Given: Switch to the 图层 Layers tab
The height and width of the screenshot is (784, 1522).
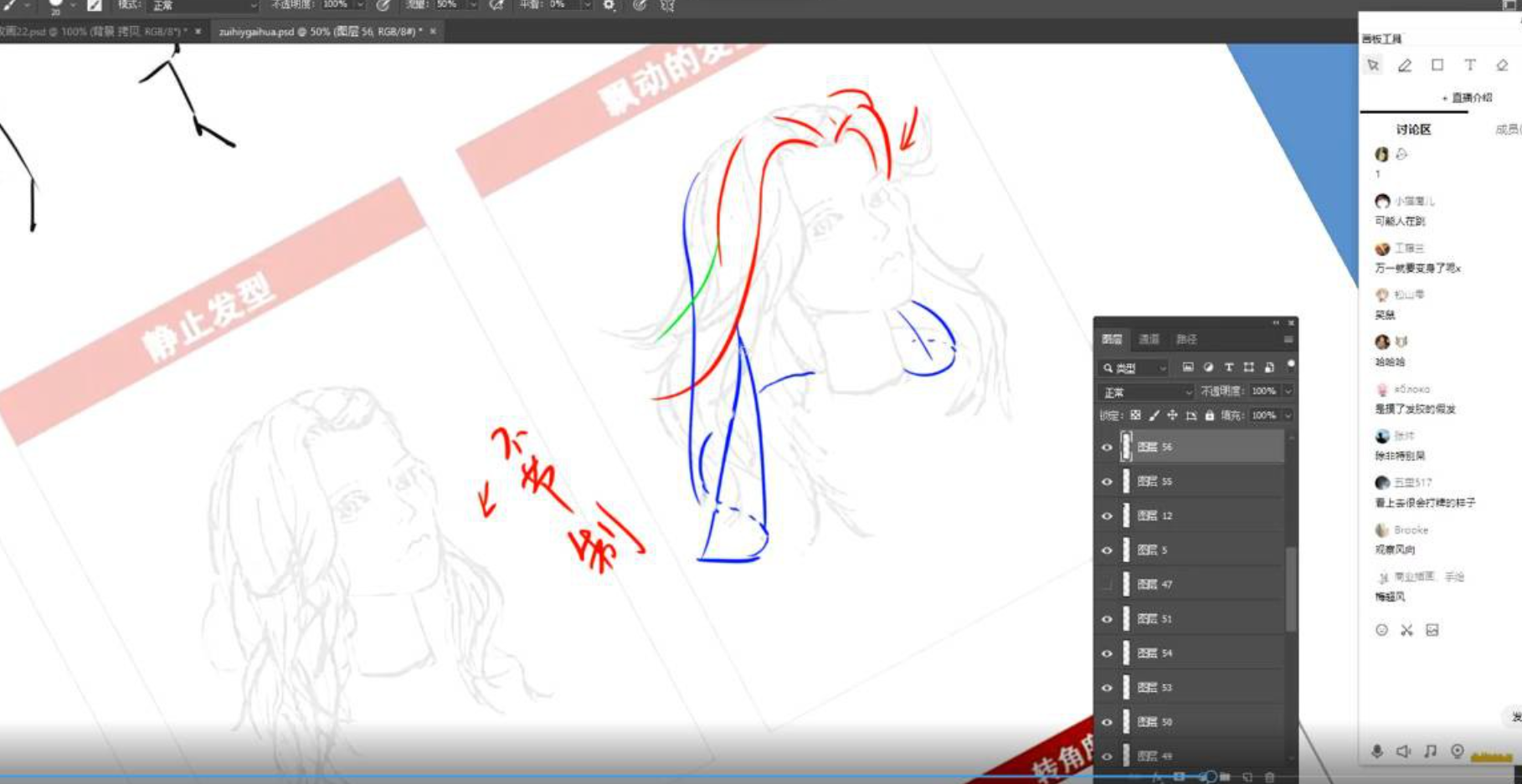Looking at the screenshot, I should 1112,339.
